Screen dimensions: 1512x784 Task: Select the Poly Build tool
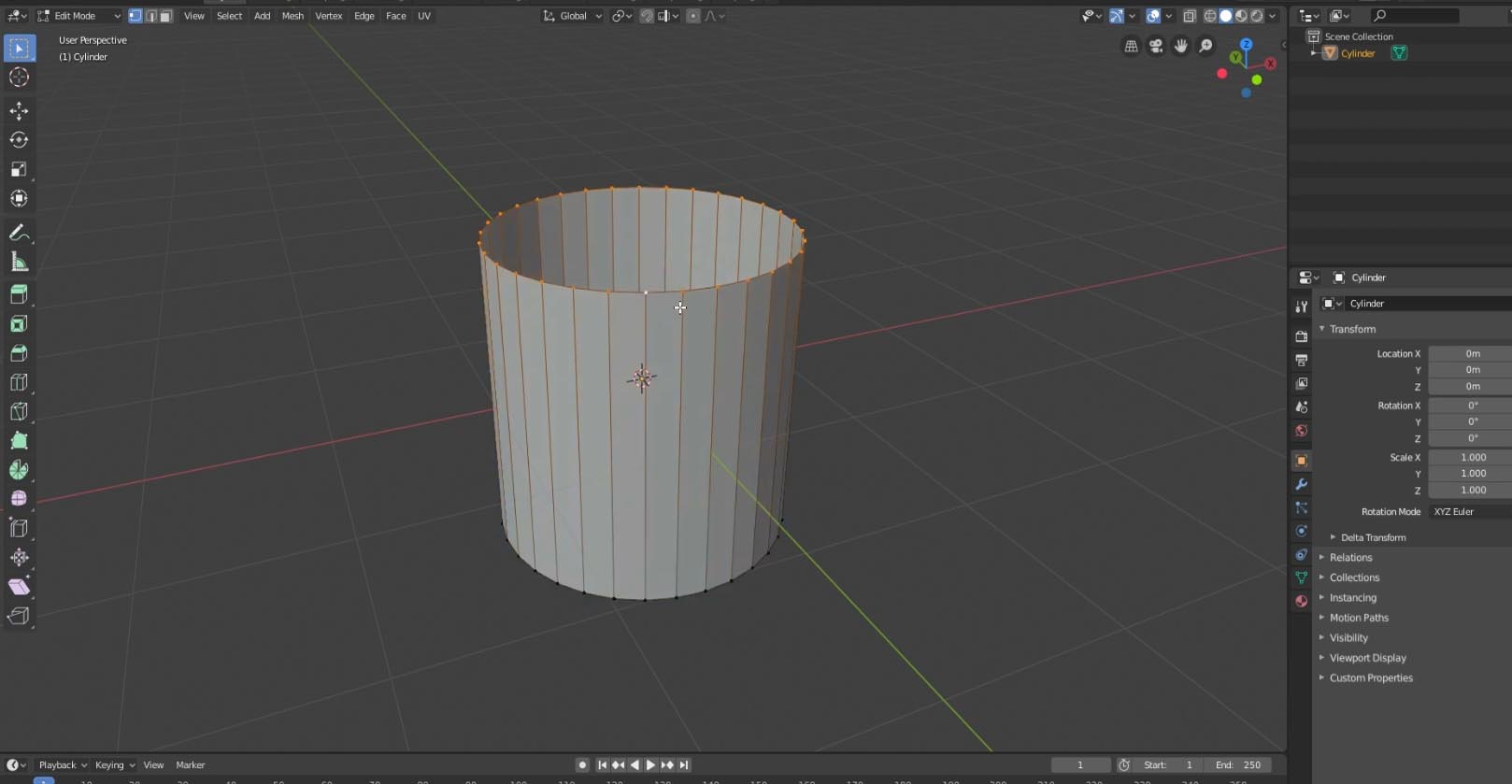(x=19, y=440)
